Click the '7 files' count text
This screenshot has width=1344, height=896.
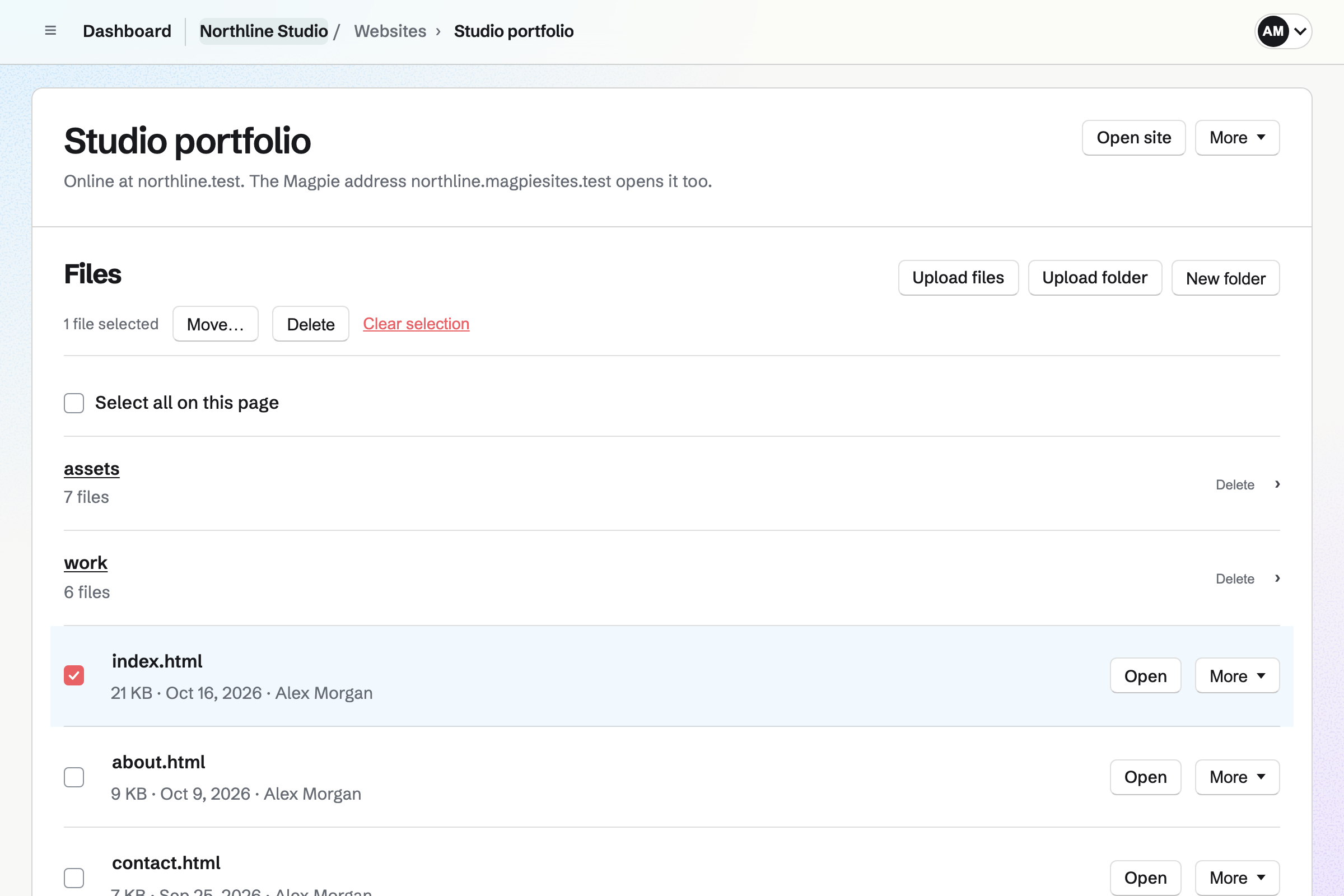pyautogui.click(x=86, y=497)
